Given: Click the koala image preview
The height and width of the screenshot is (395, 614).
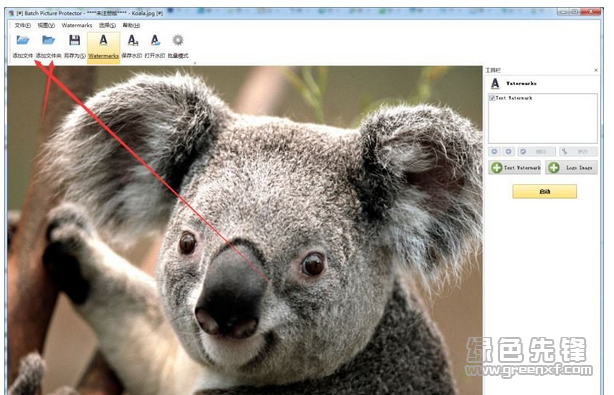Looking at the screenshot, I should (x=245, y=230).
